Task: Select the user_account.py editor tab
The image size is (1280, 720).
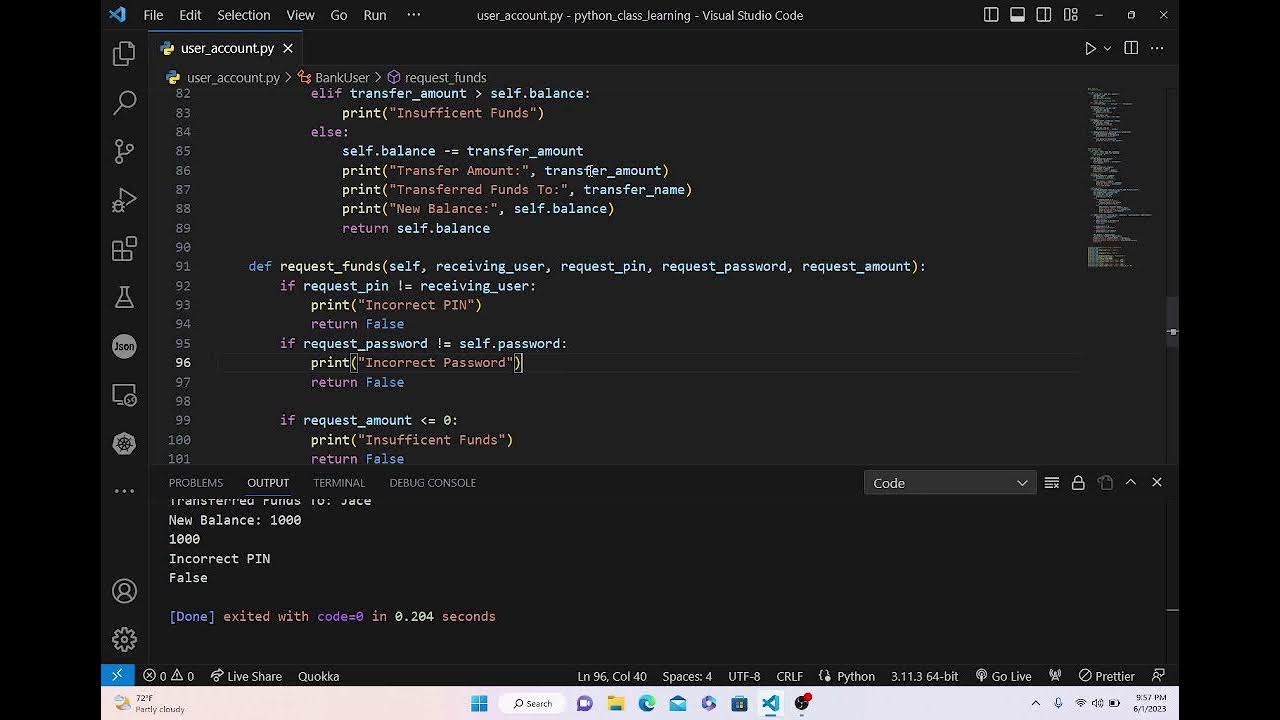Action: pyautogui.click(x=226, y=48)
